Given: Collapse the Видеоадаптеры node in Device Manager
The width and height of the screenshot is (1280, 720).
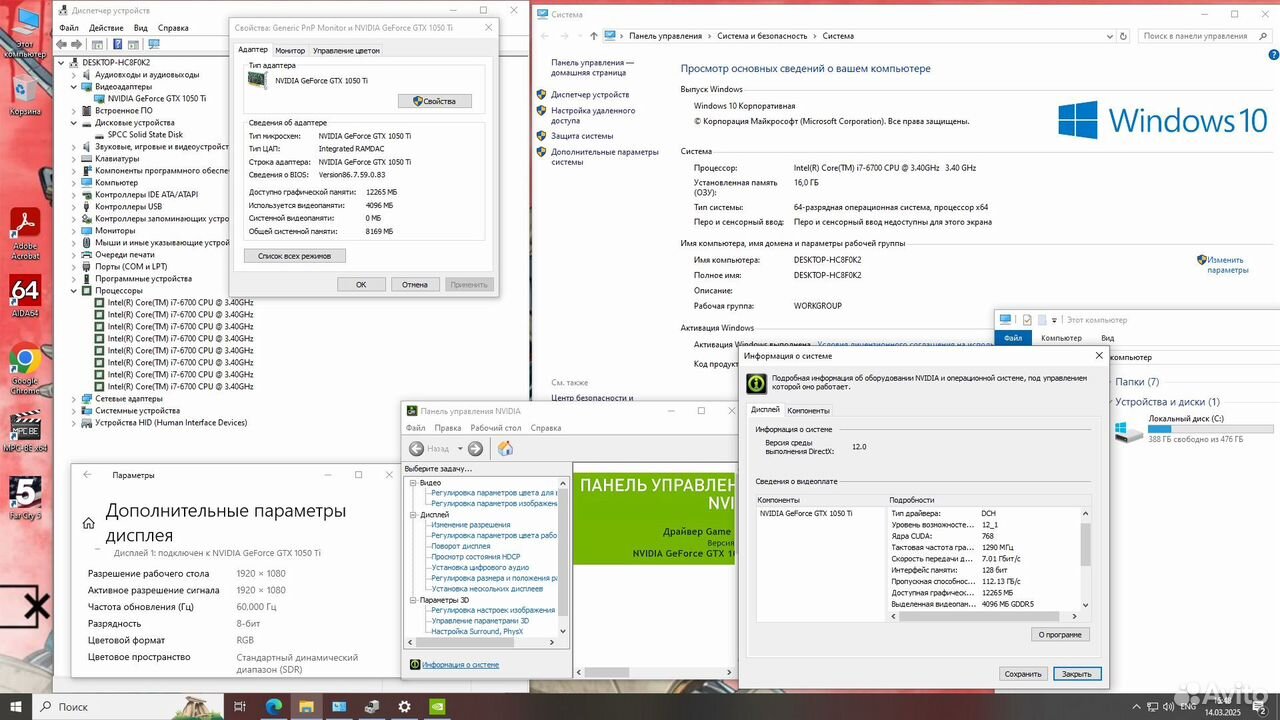Looking at the screenshot, I should pos(74,87).
